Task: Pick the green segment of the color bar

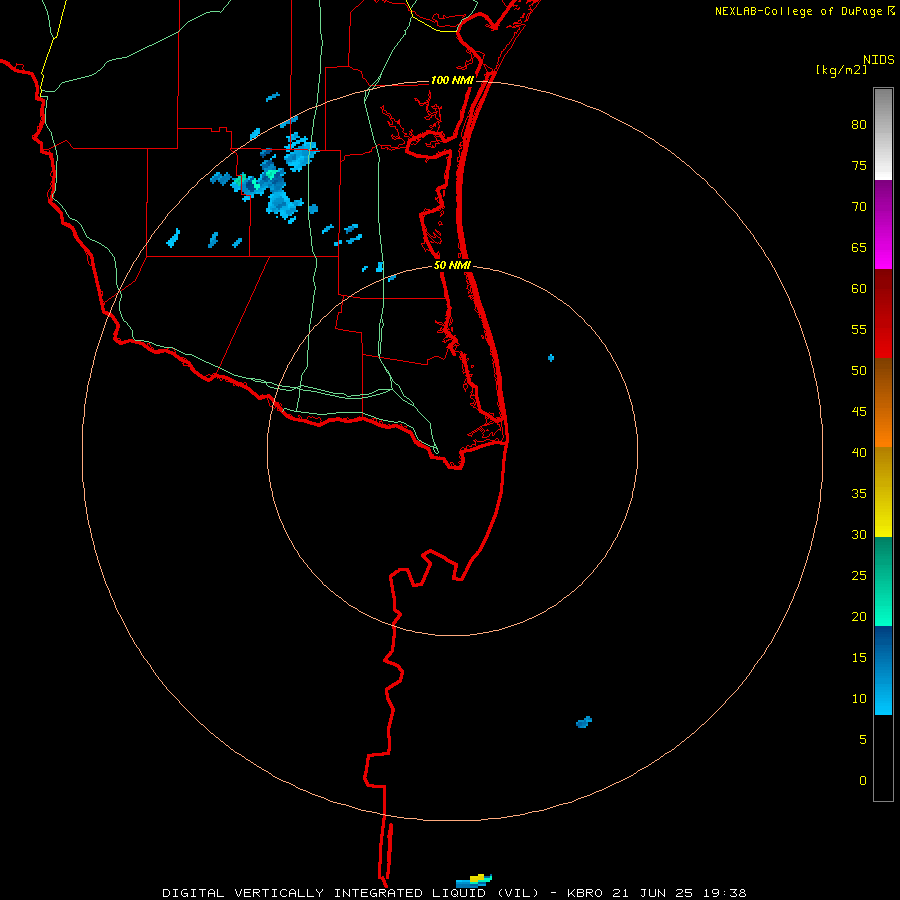Action: click(x=883, y=581)
